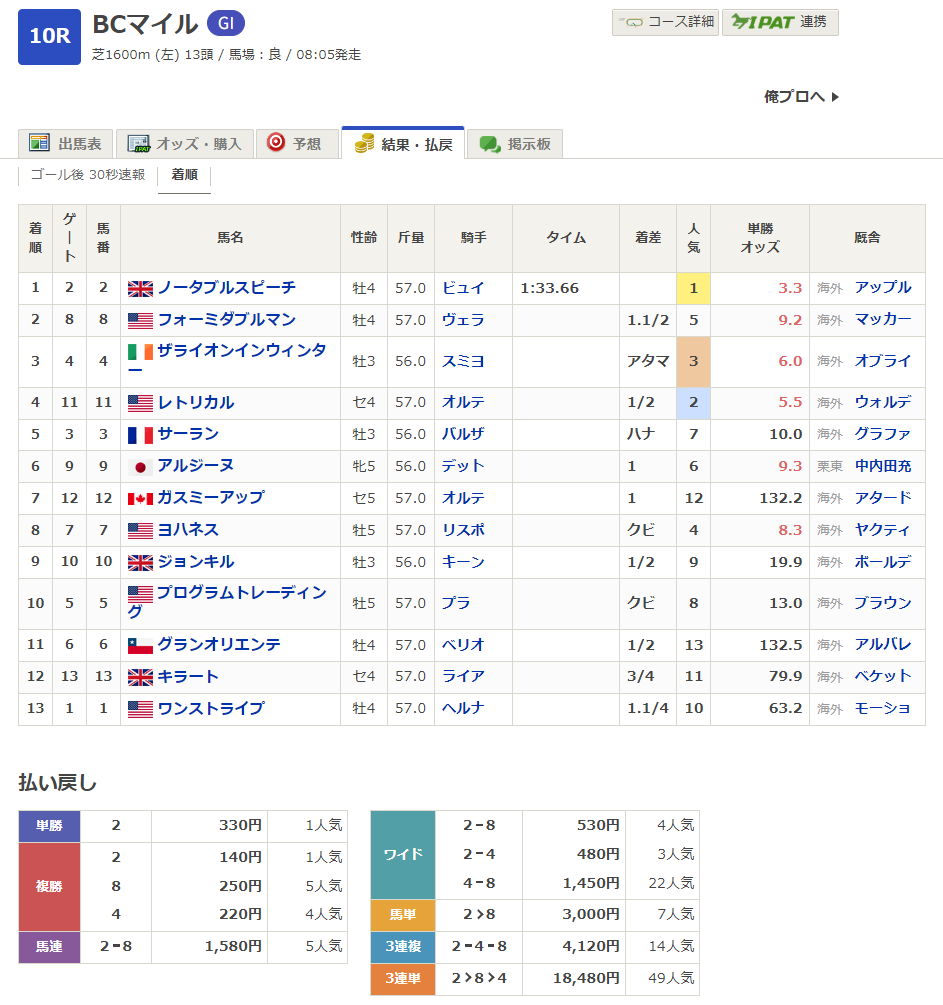Screen dimensions: 943x1005
Task: Open horse link フォーミダブルマン
Action: 226,320
